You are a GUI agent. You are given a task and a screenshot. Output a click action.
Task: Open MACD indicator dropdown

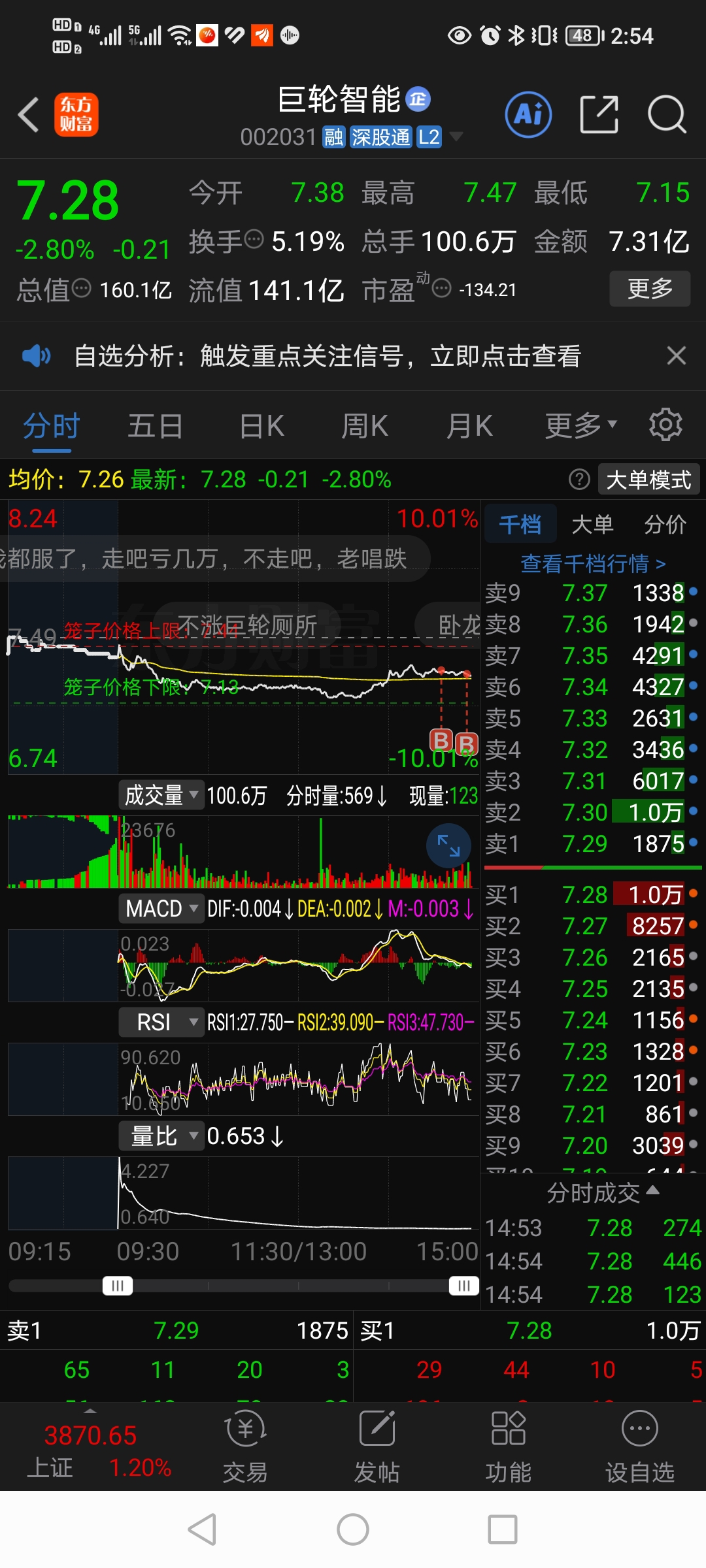(161, 908)
